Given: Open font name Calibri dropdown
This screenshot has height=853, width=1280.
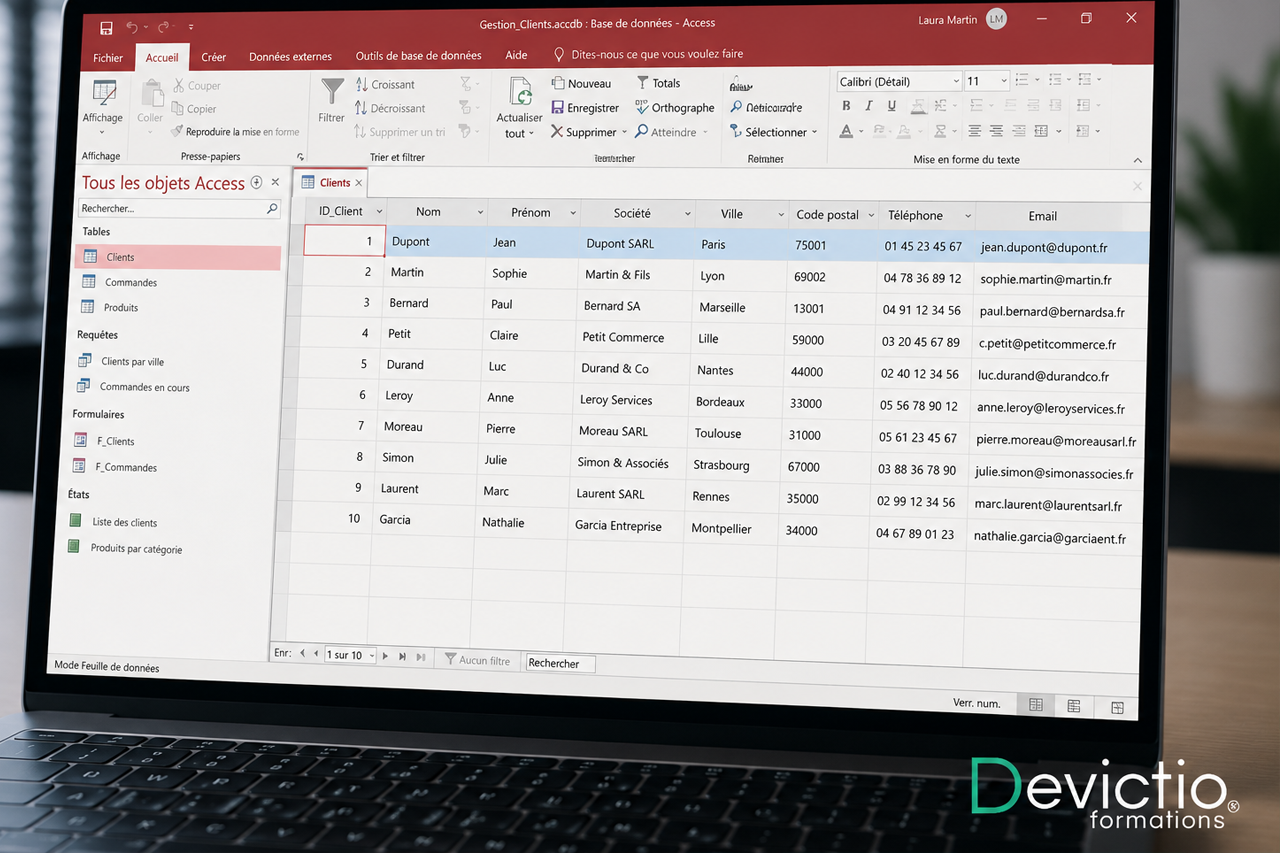Looking at the screenshot, I should click(957, 81).
